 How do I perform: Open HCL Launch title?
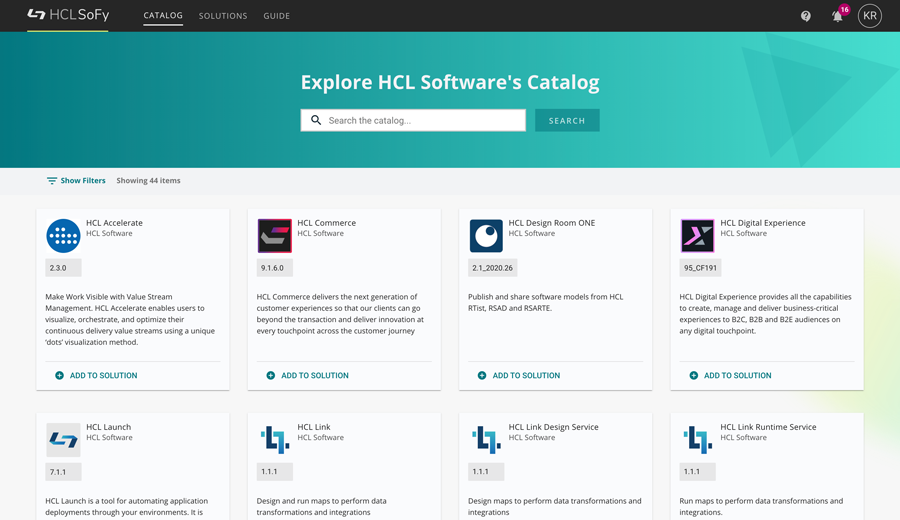108,427
